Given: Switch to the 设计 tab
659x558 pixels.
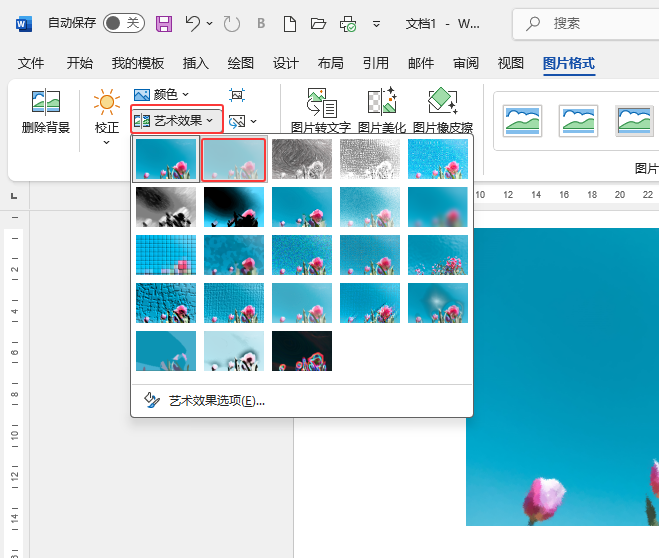Looking at the screenshot, I should [x=286, y=63].
